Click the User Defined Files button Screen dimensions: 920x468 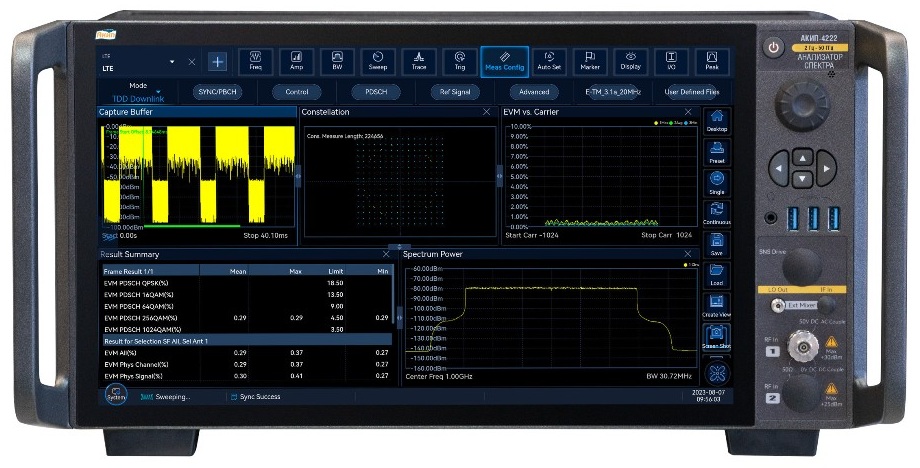pos(692,92)
